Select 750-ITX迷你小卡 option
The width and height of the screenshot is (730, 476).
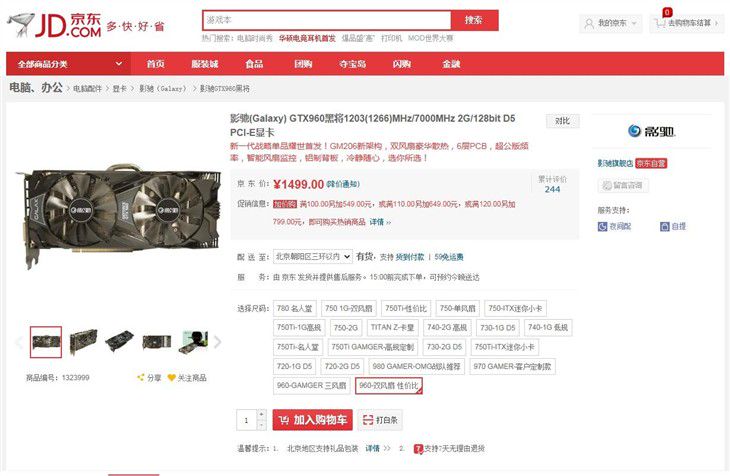515,308
